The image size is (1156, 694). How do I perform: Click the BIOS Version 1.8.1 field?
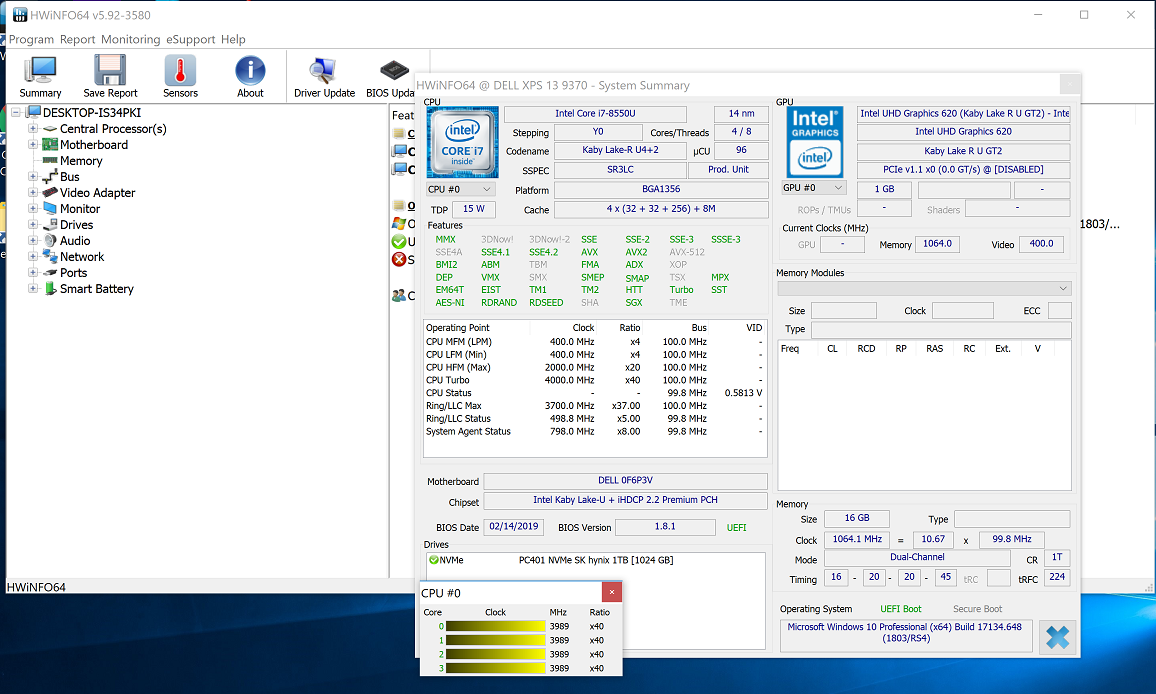click(665, 527)
